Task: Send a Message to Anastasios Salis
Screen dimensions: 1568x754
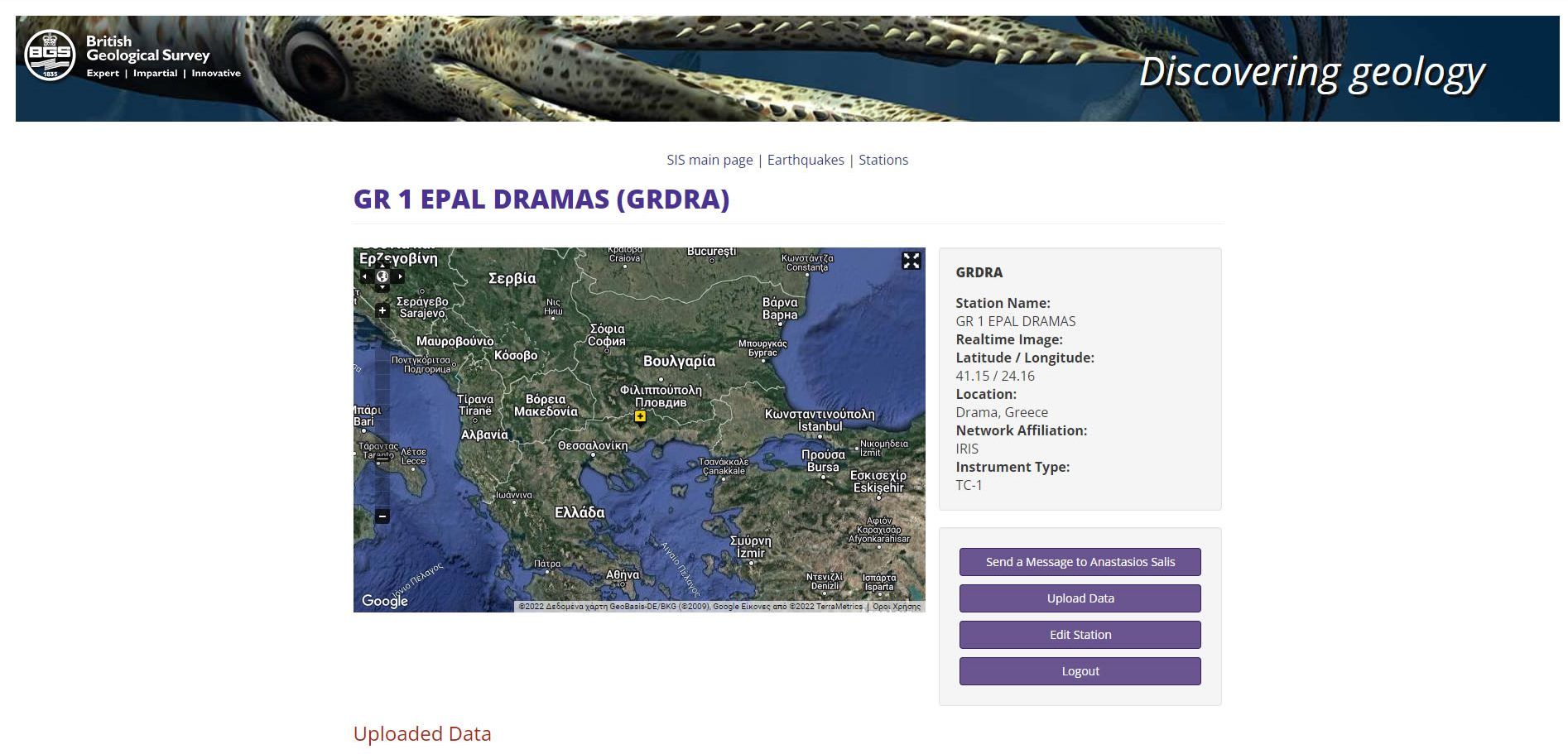Action: click(1080, 562)
